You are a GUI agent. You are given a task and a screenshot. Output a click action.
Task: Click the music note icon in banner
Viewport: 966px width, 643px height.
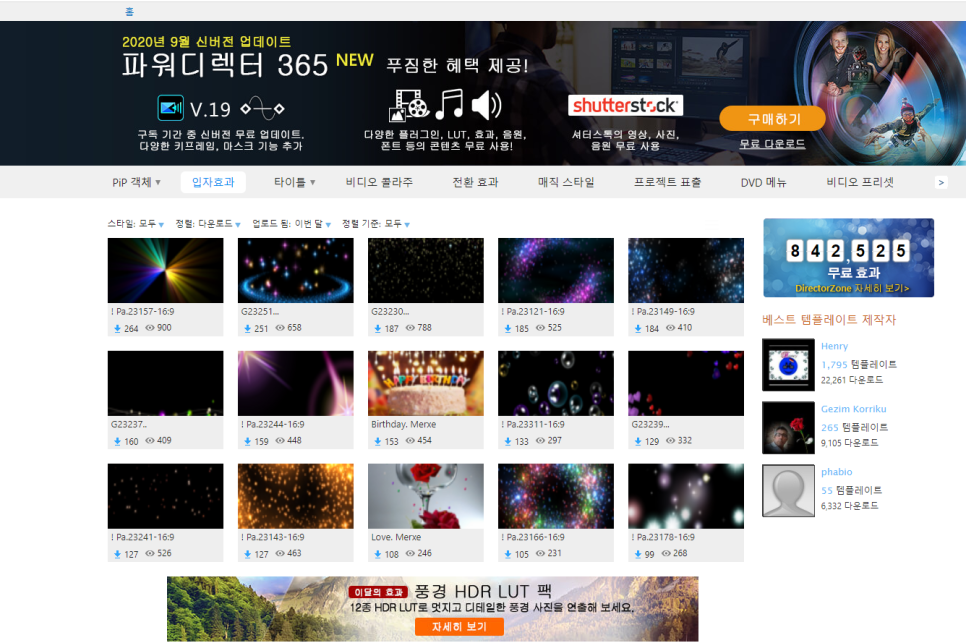coord(450,103)
